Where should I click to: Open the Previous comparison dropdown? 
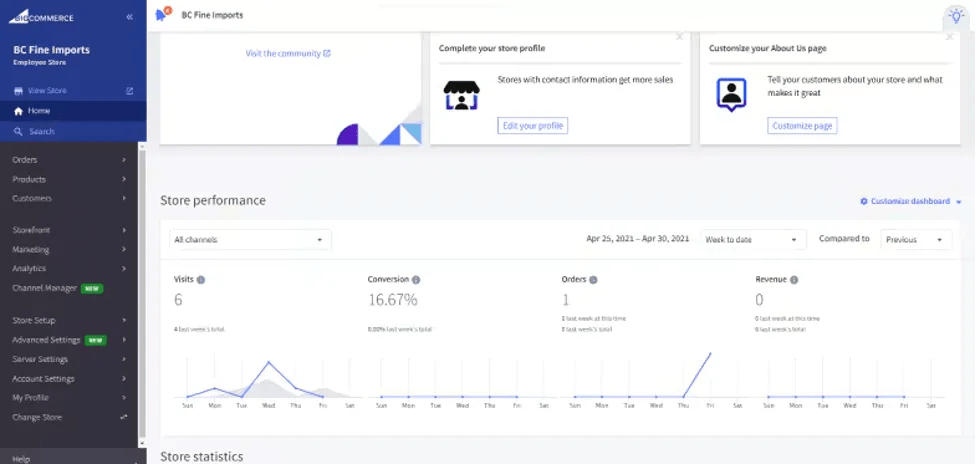tap(915, 240)
